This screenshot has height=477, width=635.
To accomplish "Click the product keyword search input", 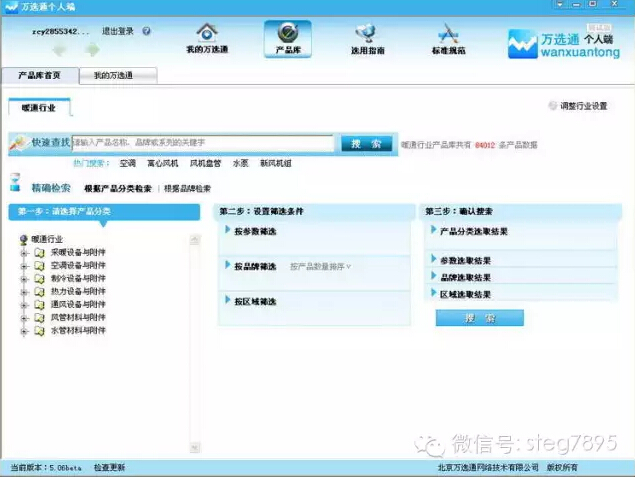I will pyautogui.click(x=202, y=143).
